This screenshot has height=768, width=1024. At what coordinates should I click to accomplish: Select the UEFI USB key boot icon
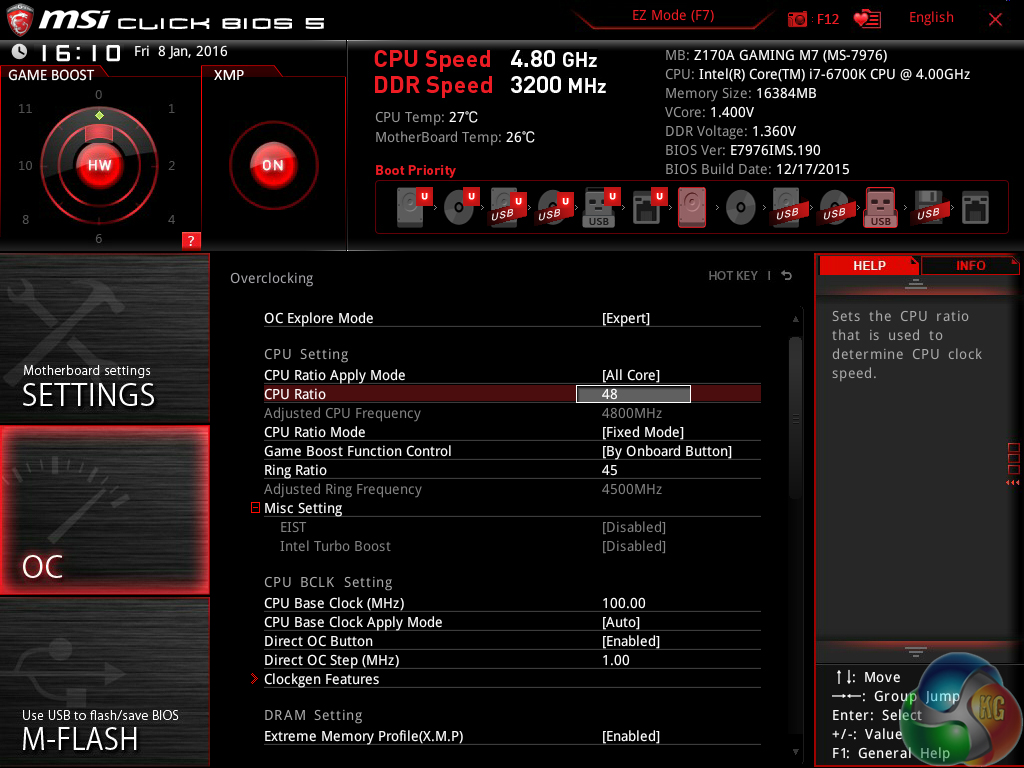click(601, 207)
